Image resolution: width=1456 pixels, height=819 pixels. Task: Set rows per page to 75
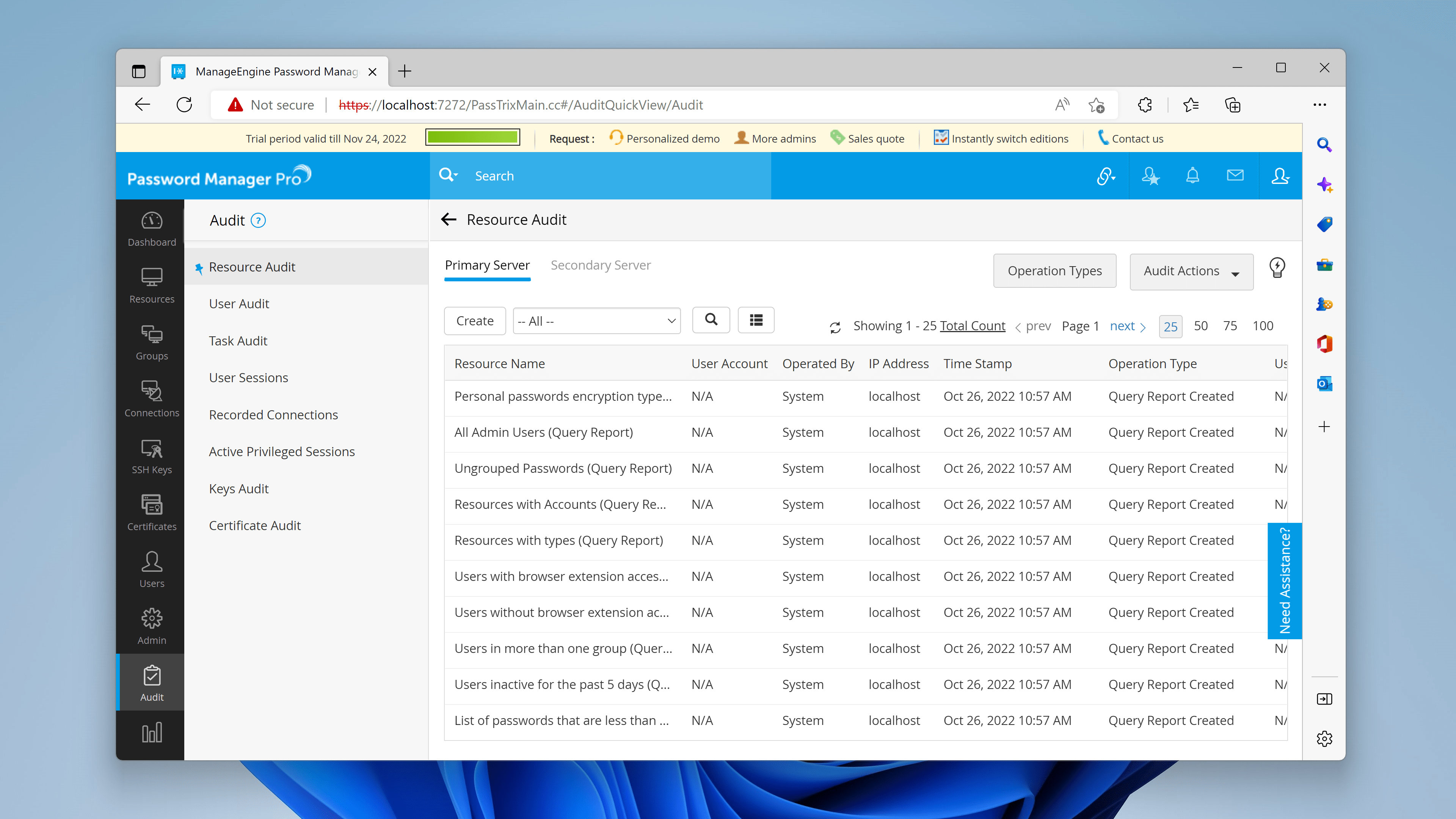[1230, 326]
